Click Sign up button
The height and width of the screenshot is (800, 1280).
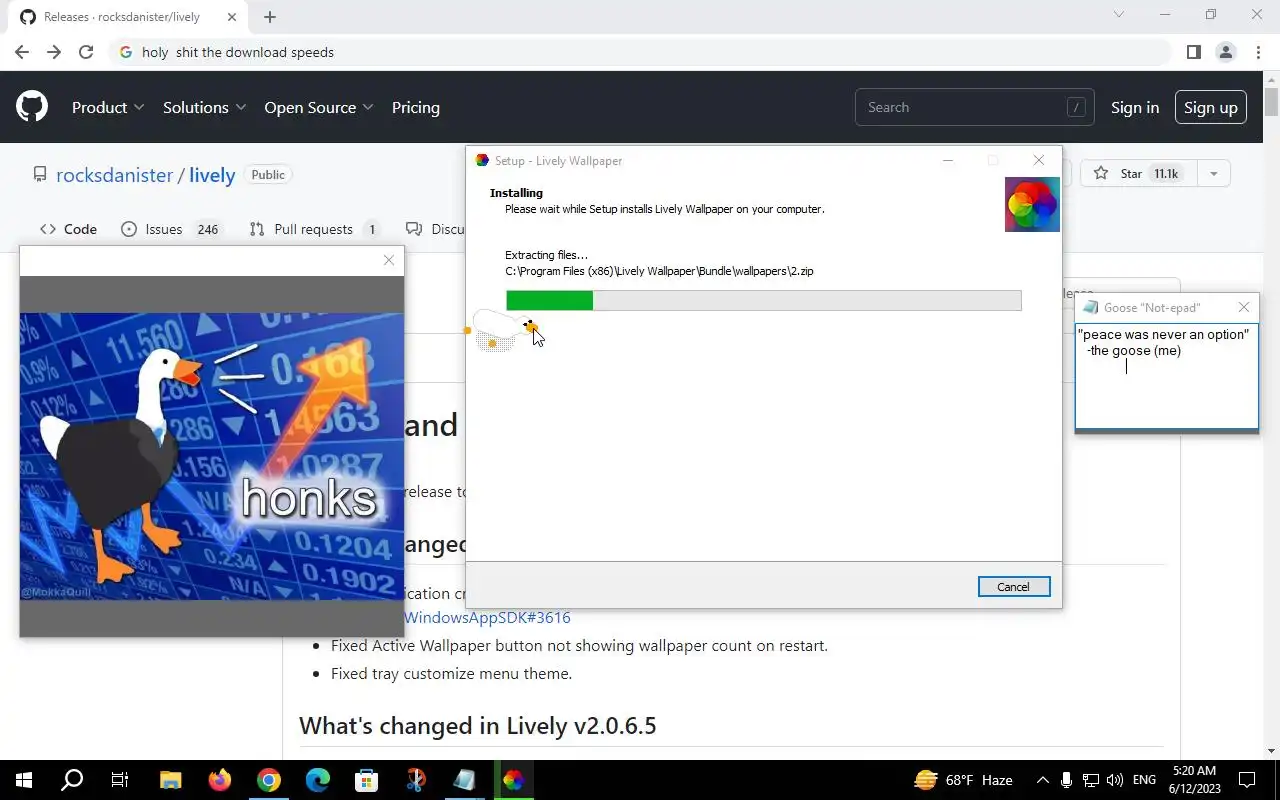point(1211,107)
